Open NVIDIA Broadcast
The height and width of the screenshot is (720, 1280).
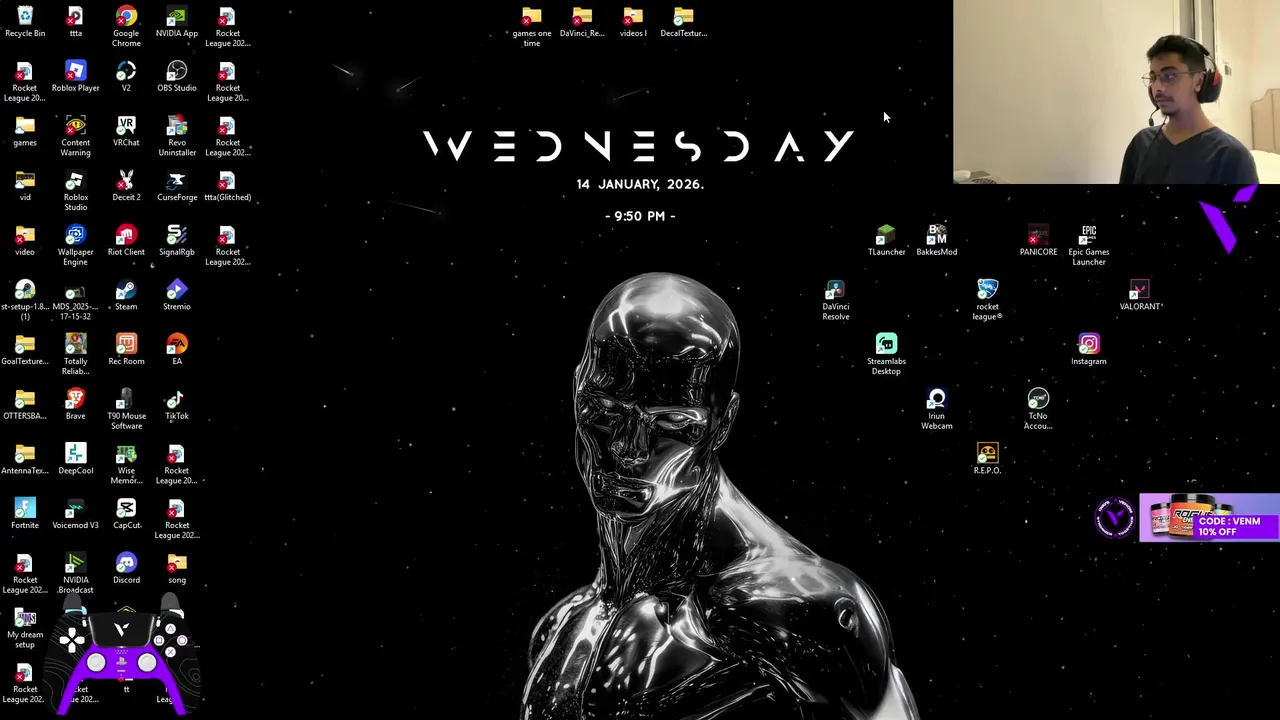pyautogui.click(x=76, y=574)
